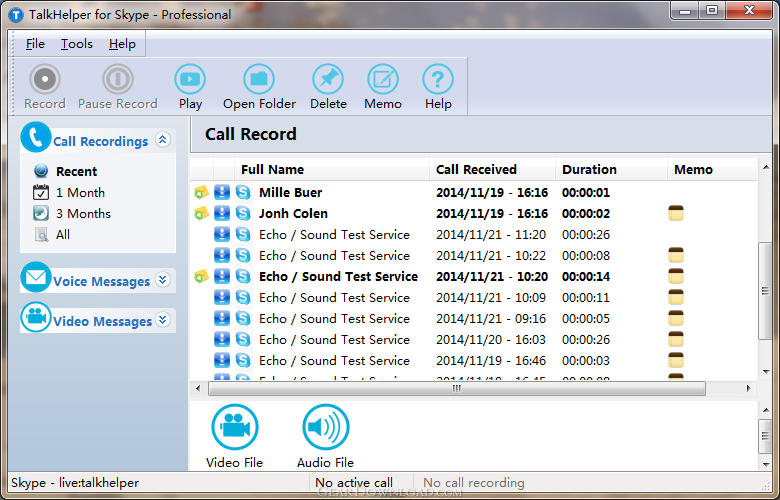Click the Pause Record icon

[x=118, y=79]
